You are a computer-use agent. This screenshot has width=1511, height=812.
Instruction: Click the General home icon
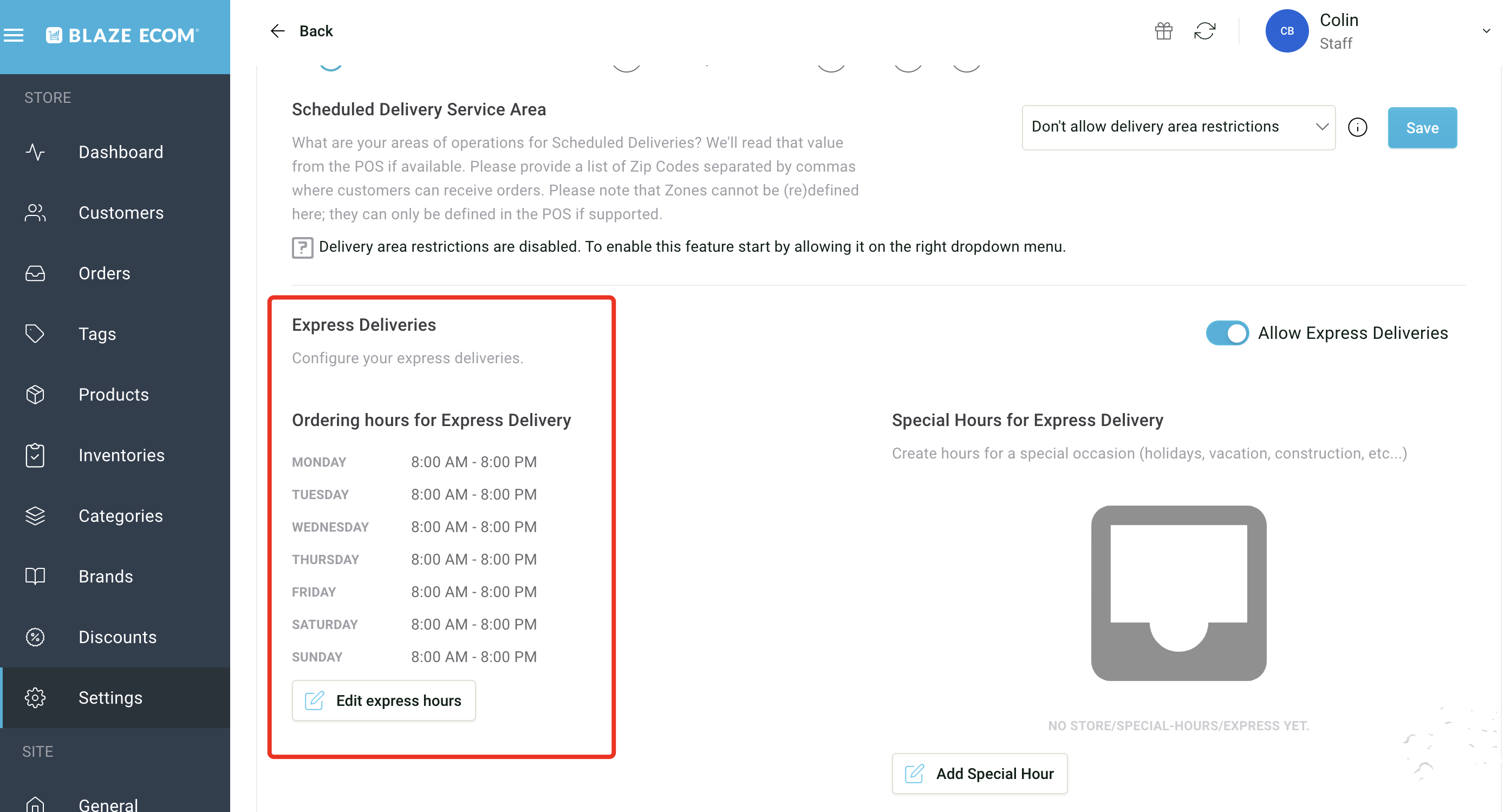click(x=35, y=805)
